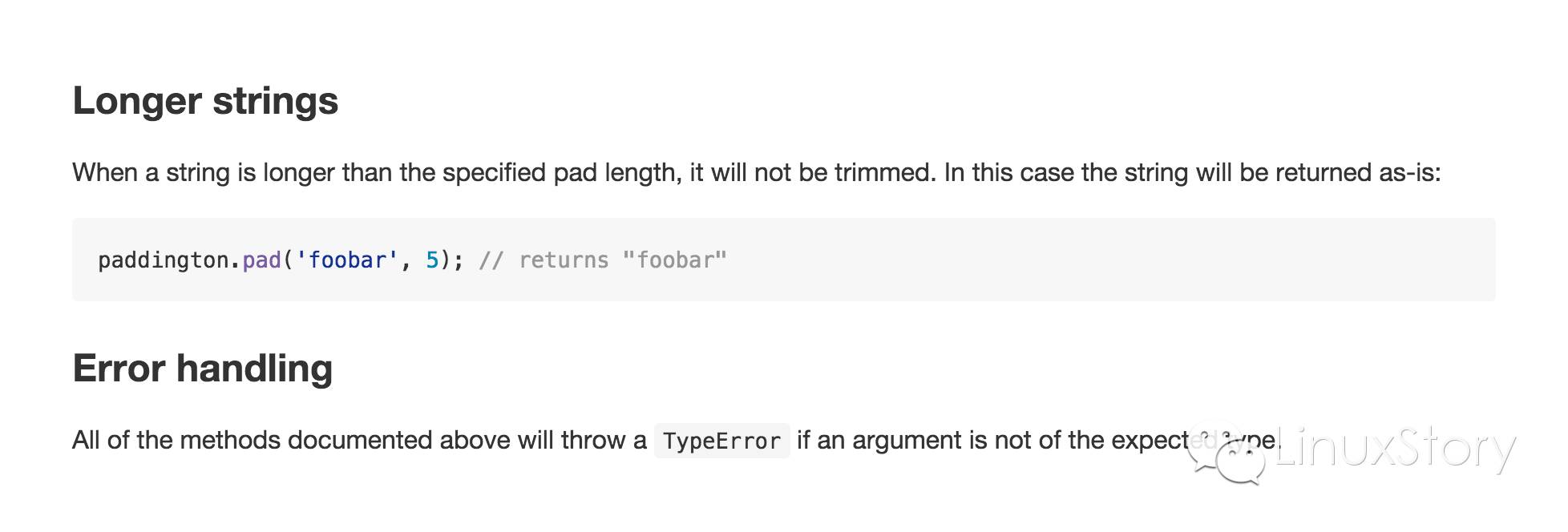The image size is (1568, 532).
Task: Click the "Error handling" heading
Action: click(x=202, y=369)
